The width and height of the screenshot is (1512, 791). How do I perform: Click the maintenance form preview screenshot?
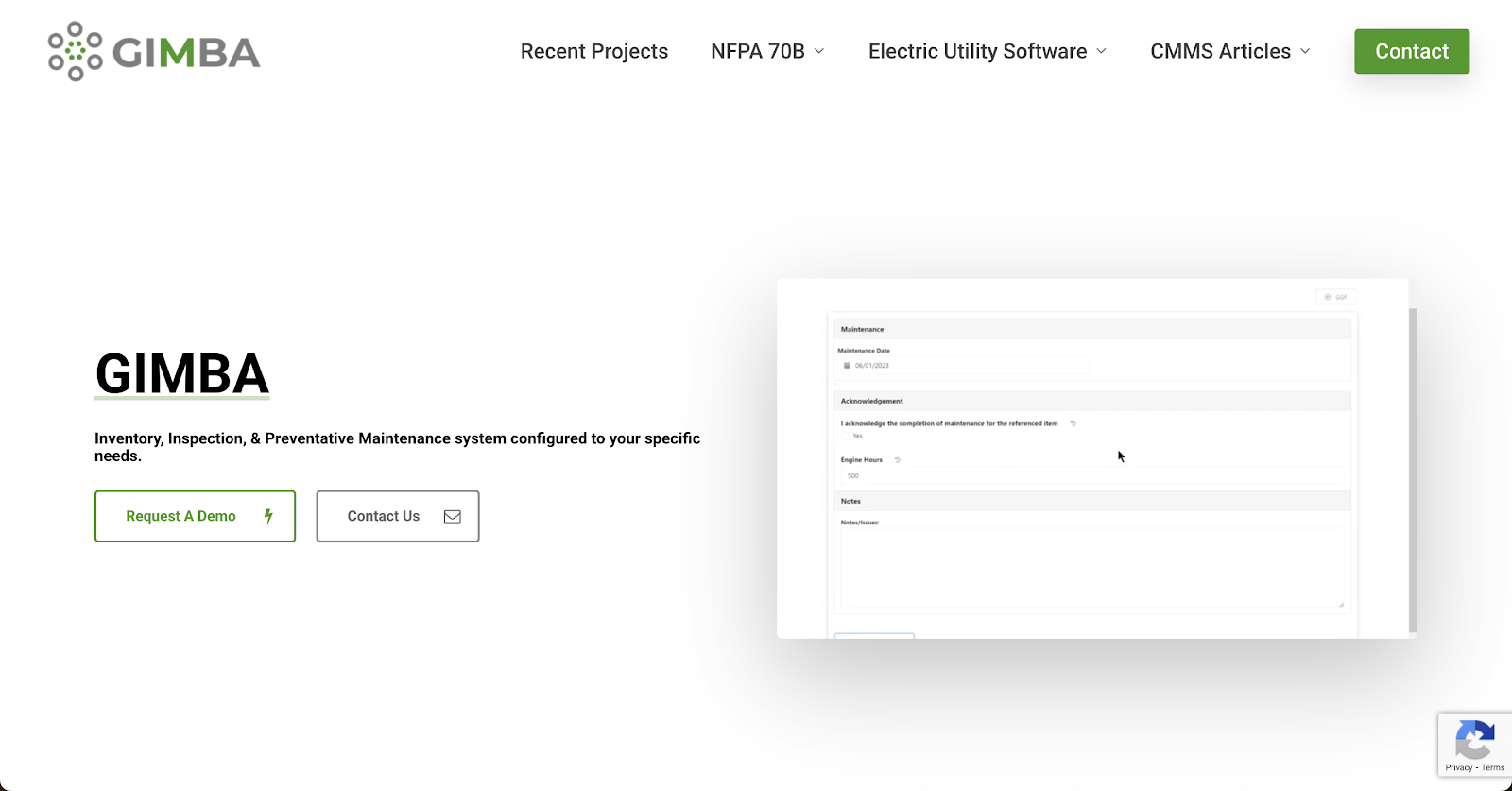click(x=1096, y=458)
